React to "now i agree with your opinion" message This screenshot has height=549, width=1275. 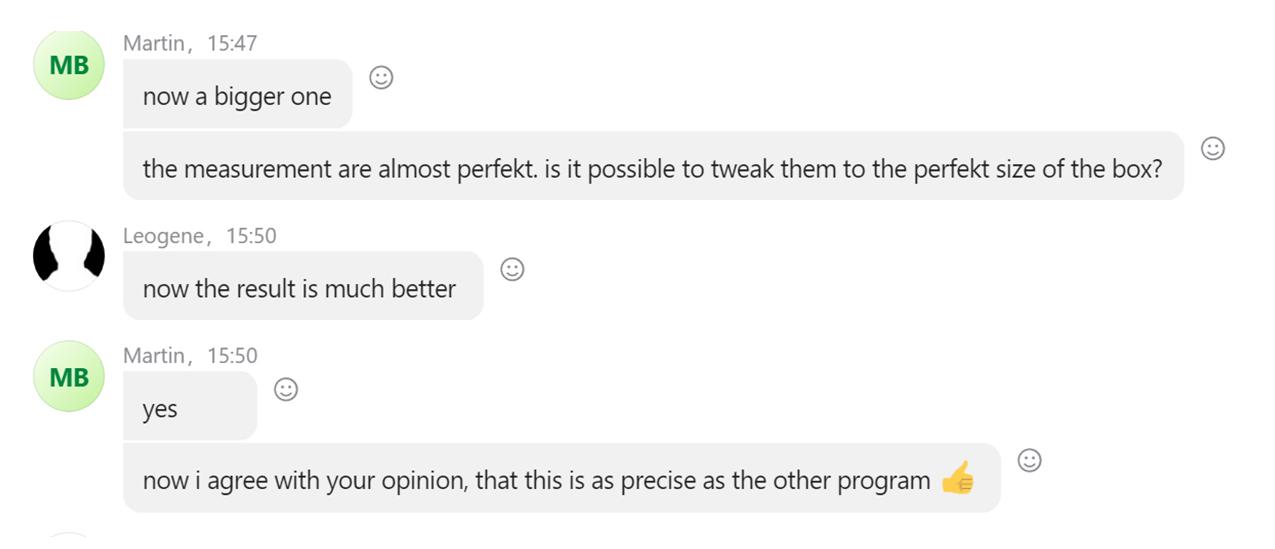1029,460
